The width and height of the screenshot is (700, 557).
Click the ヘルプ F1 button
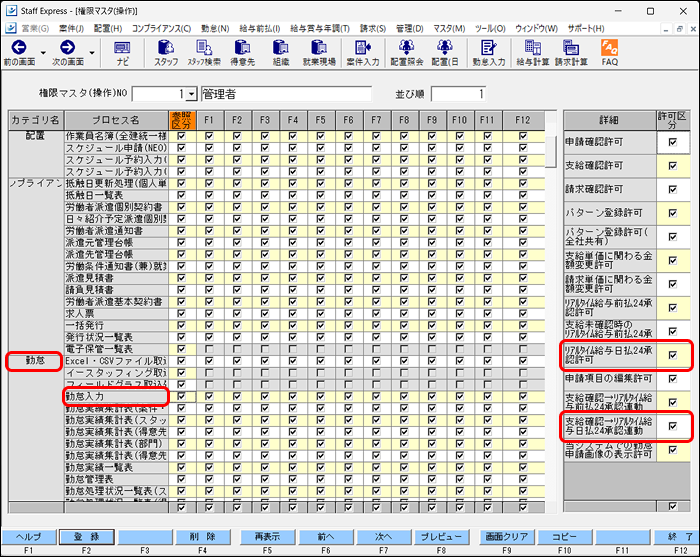pyautogui.click(x=29, y=537)
